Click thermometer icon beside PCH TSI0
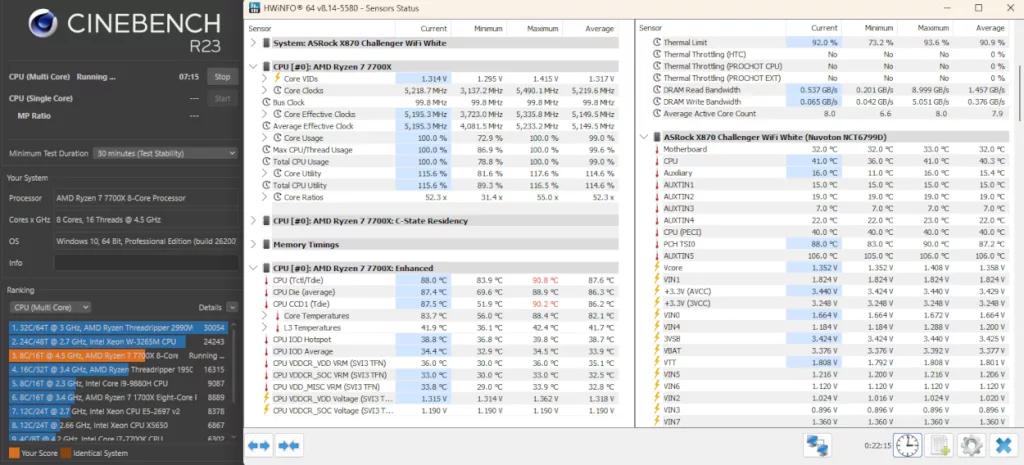The image size is (1024, 465). (x=657, y=244)
